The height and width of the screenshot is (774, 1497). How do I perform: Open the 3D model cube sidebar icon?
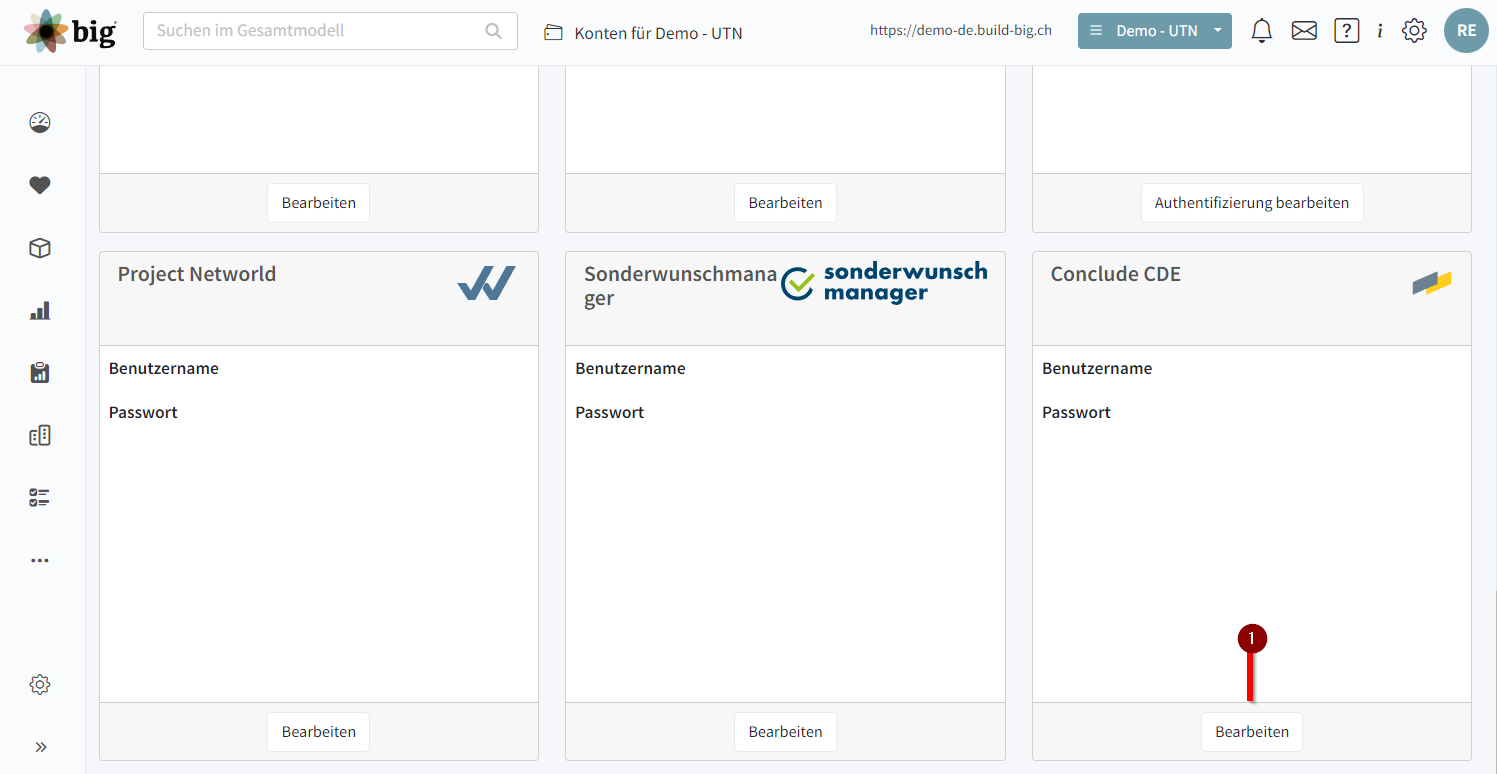click(x=40, y=248)
